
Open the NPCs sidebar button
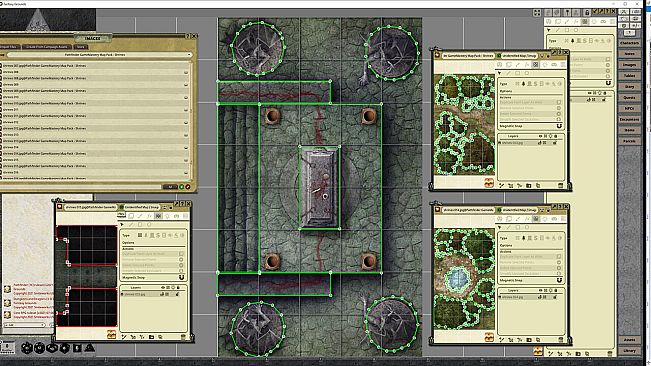click(x=629, y=108)
